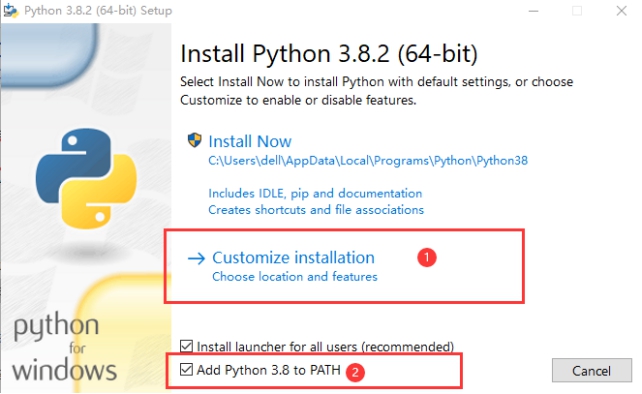This screenshot has height=394, width=642.
Task: Click the 'Creates shortcuts and file associations' text
Action: [x=316, y=210]
